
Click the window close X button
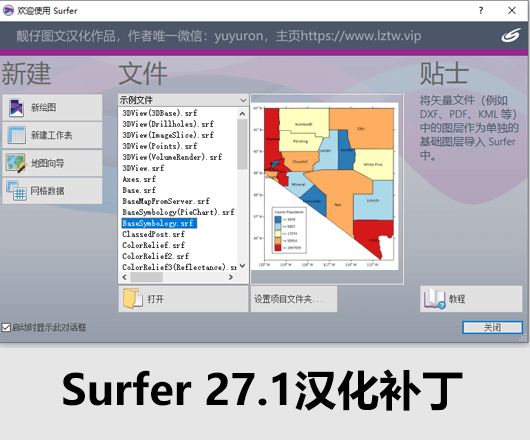pos(512,10)
